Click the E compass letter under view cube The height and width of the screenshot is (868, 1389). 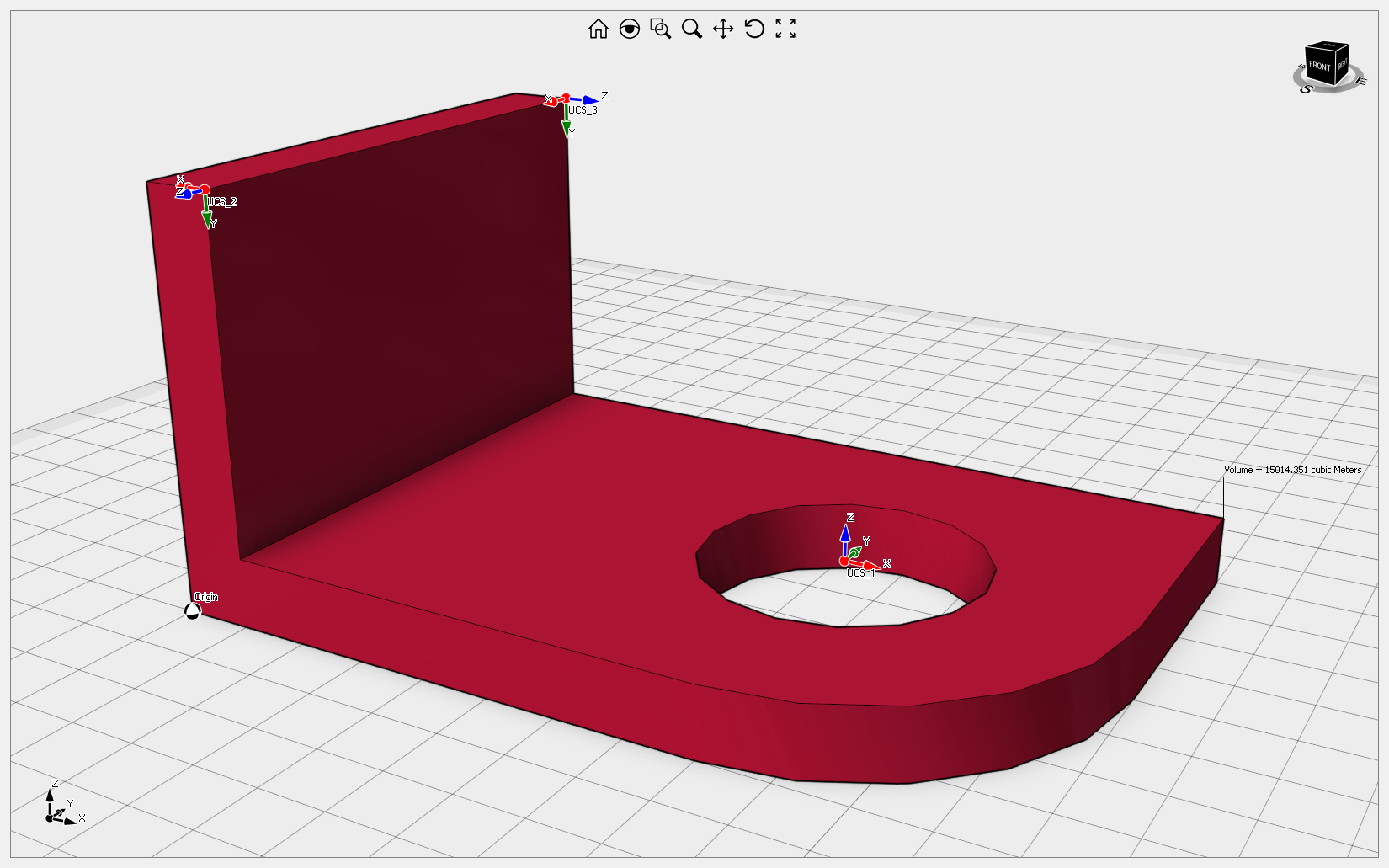pyautogui.click(x=1361, y=82)
